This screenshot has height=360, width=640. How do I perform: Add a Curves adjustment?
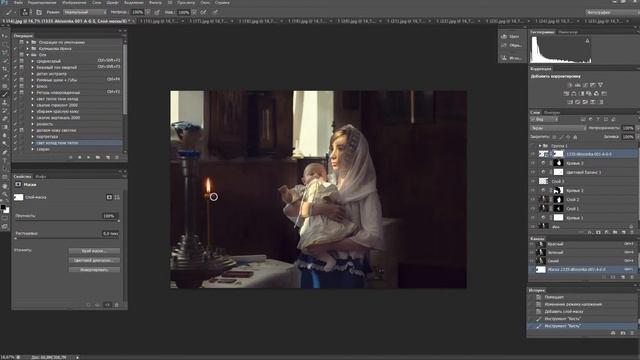coord(585,85)
